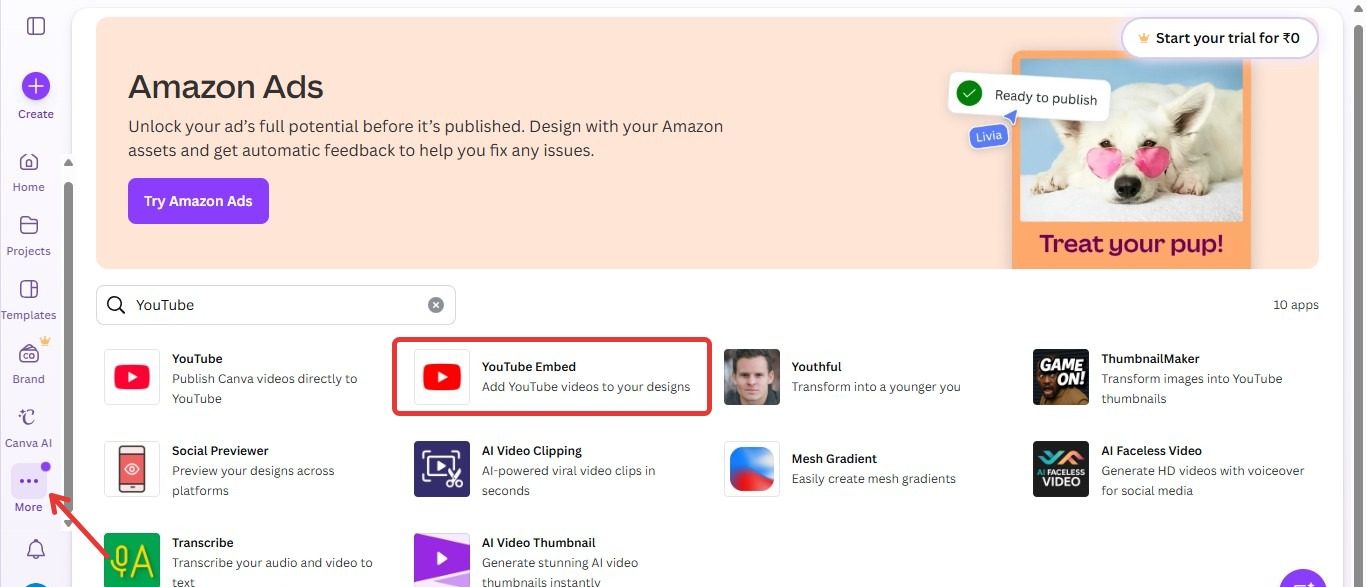1366x587 pixels.
Task: Click the ThumbnailMaker app icon
Action: coord(1061,377)
